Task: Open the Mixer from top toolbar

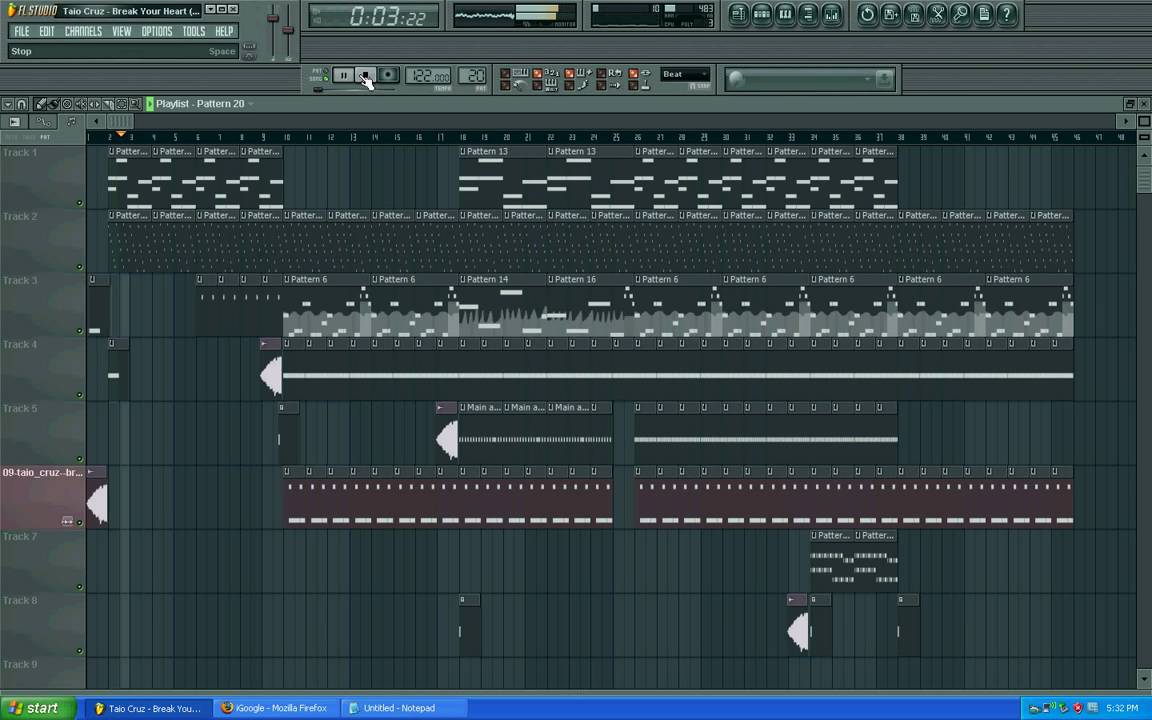Action: [832, 14]
